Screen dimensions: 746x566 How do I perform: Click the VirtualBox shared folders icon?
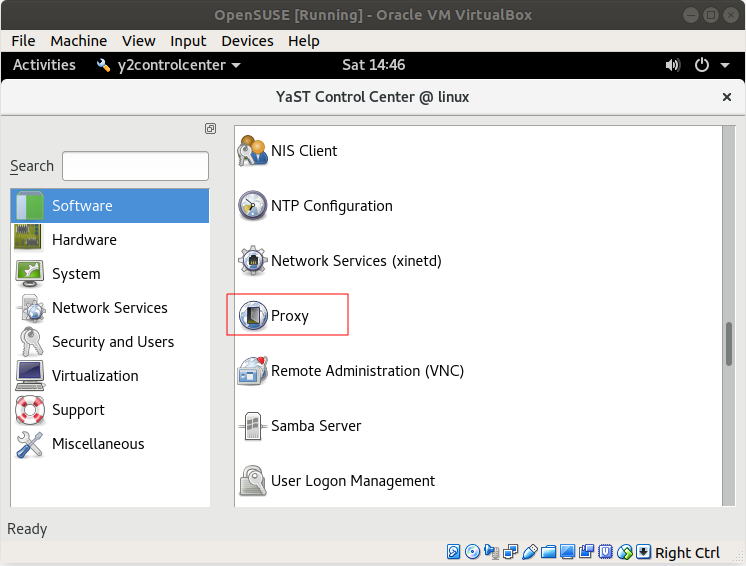click(x=548, y=552)
